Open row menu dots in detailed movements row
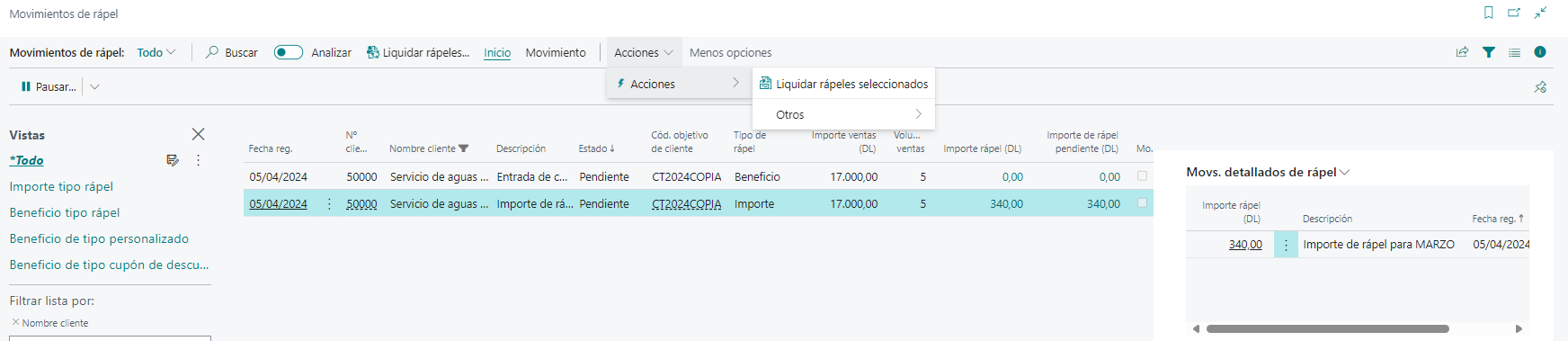 tap(1286, 245)
